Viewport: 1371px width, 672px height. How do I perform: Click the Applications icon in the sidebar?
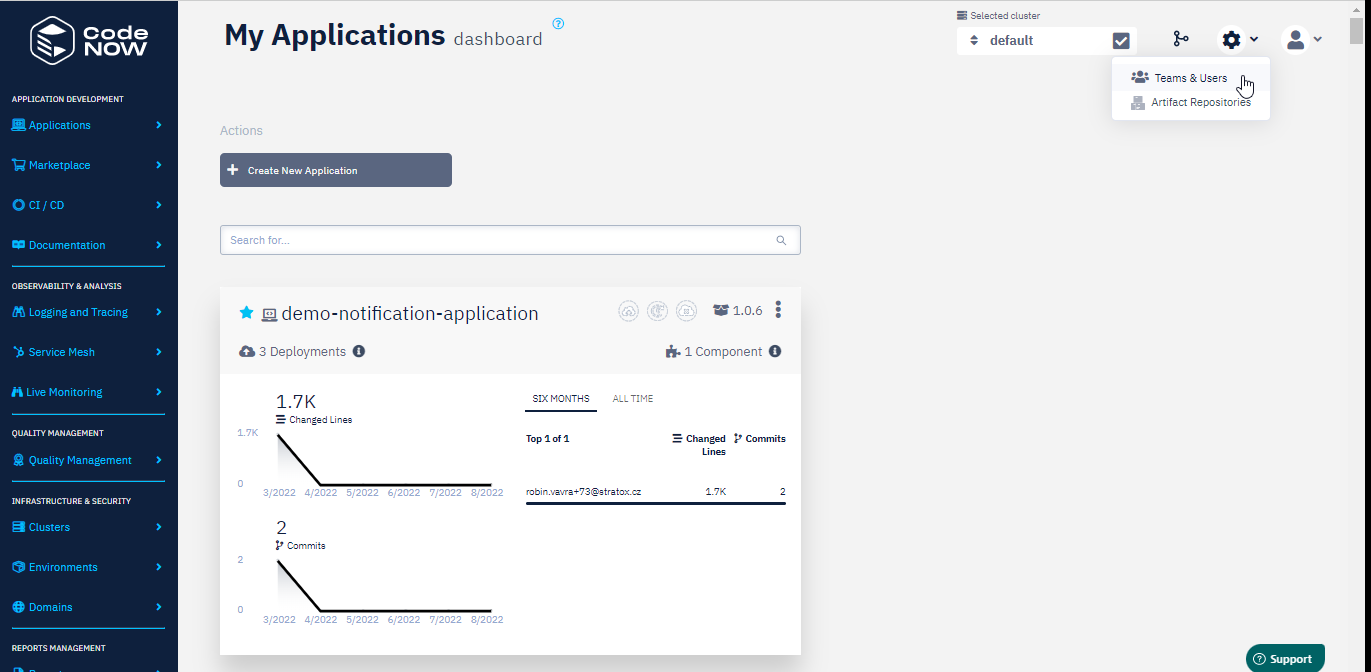point(18,125)
